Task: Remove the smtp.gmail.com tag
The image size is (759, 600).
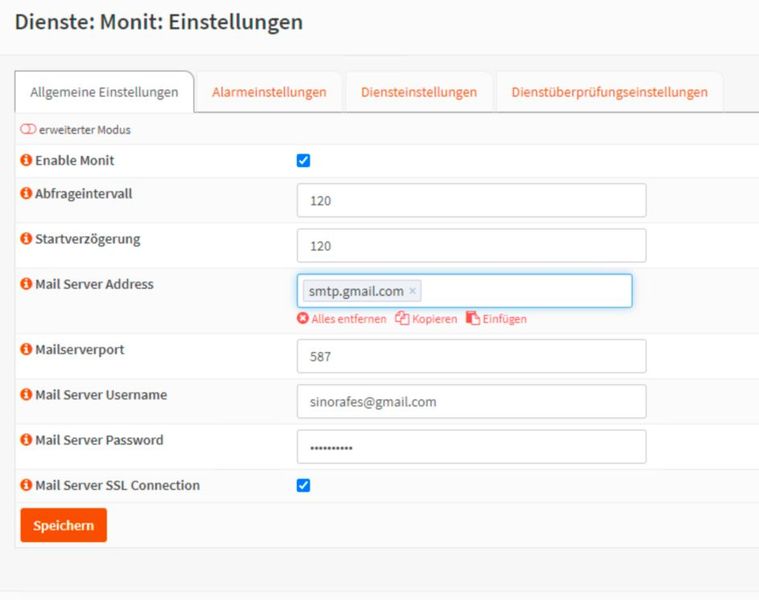Action: pyautogui.click(x=412, y=291)
